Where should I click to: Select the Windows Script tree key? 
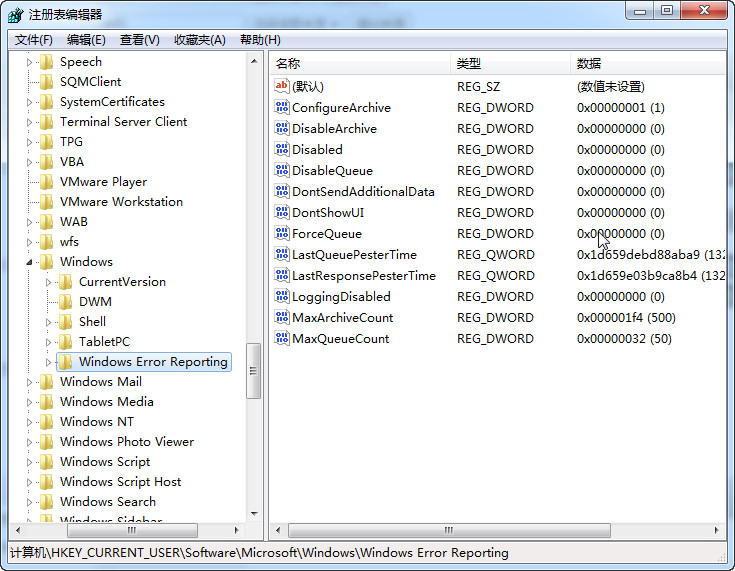pyautogui.click(x=105, y=462)
